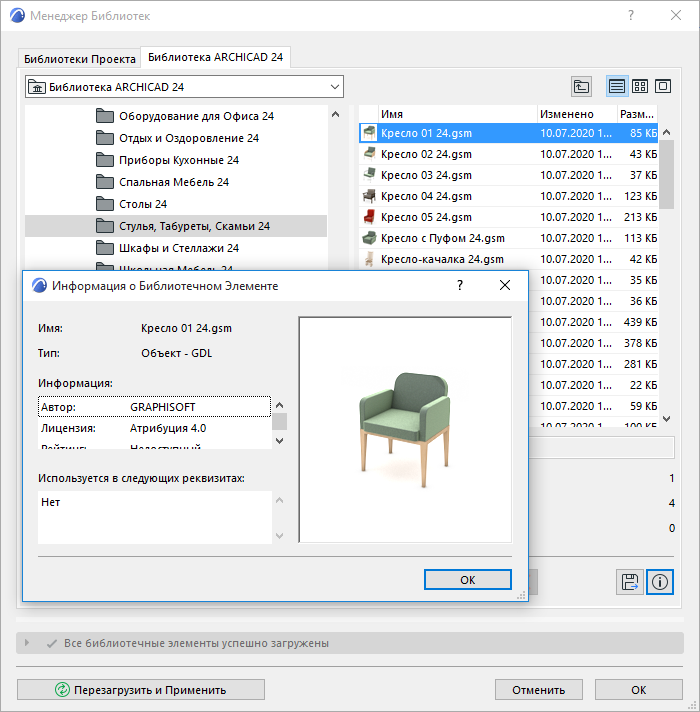Switch to large preview view icon
Screen dimensions: 700x712
point(663,86)
